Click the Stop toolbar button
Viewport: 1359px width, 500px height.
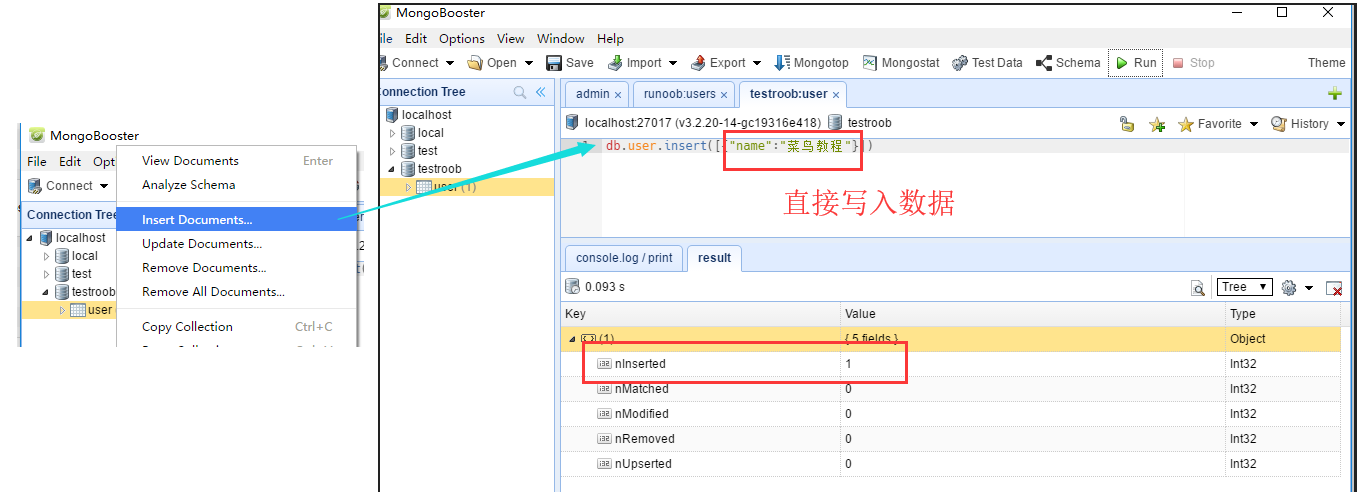[1193, 62]
